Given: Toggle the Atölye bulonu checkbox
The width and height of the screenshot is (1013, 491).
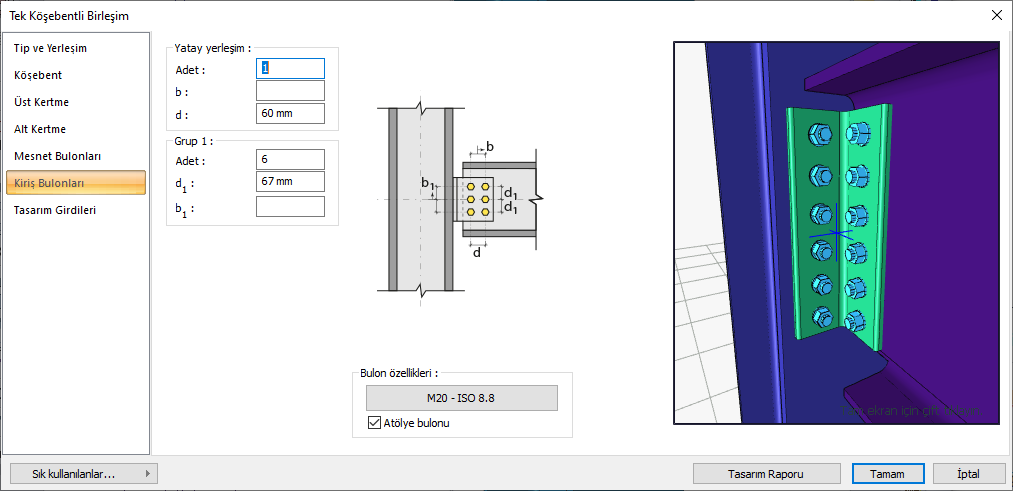Looking at the screenshot, I should tap(373, 423).
